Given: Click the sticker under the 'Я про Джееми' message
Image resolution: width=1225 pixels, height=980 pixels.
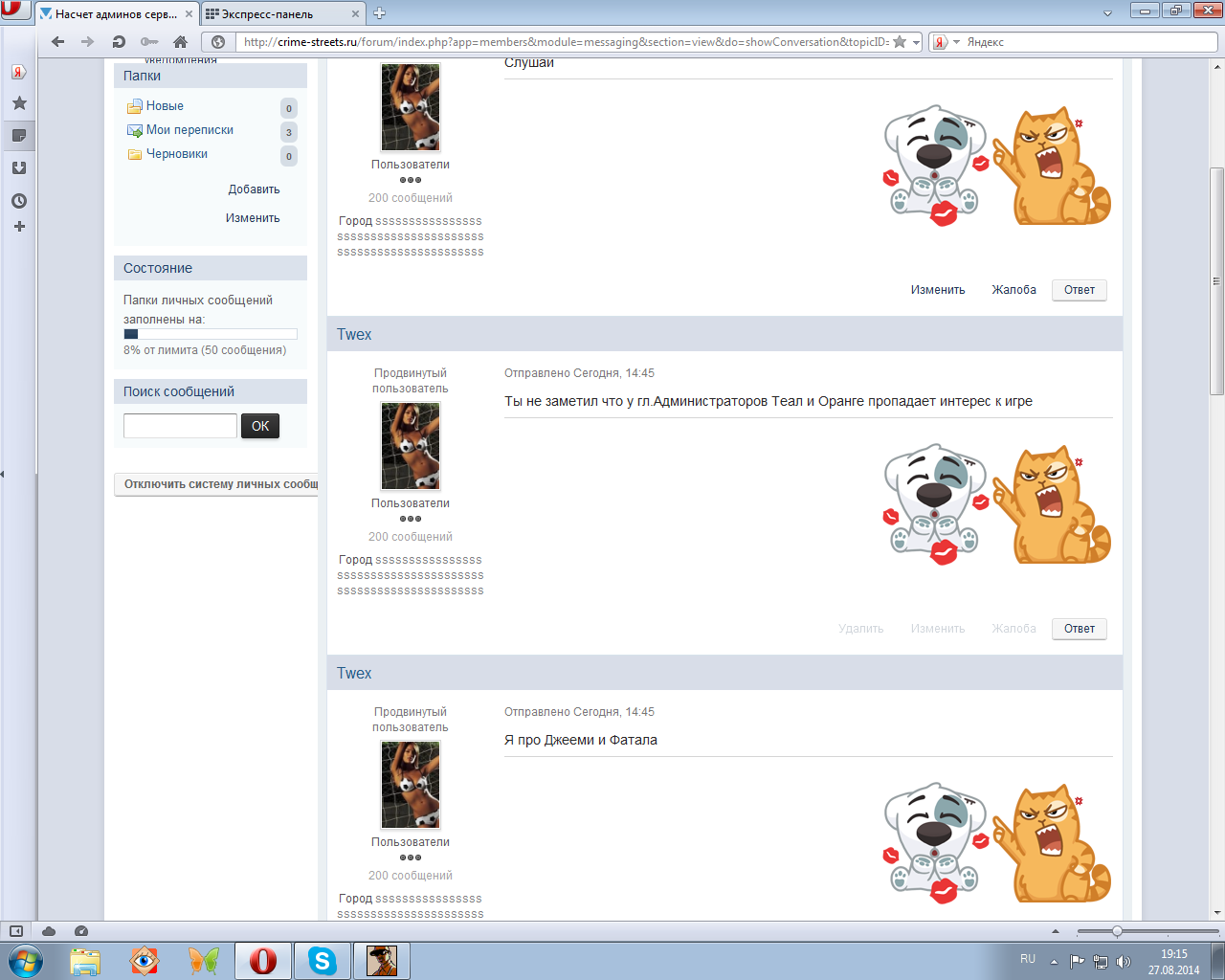Looking at the screenshot, I should [x=996, y=845].
